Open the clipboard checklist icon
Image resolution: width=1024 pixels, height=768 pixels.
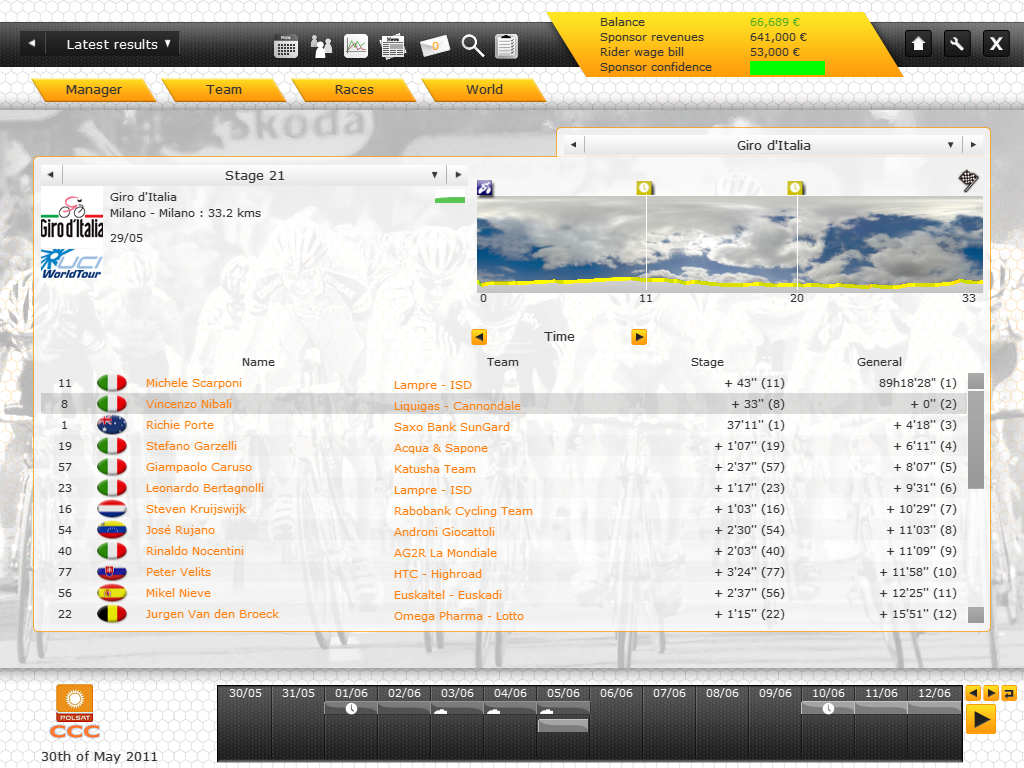click(x=507, y=46)
